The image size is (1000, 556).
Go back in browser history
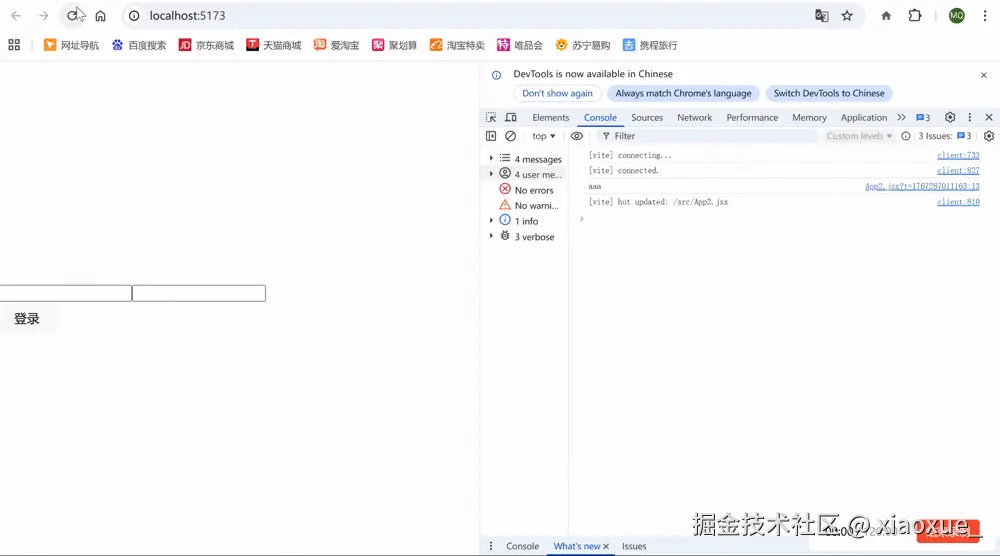click(16, 15)
